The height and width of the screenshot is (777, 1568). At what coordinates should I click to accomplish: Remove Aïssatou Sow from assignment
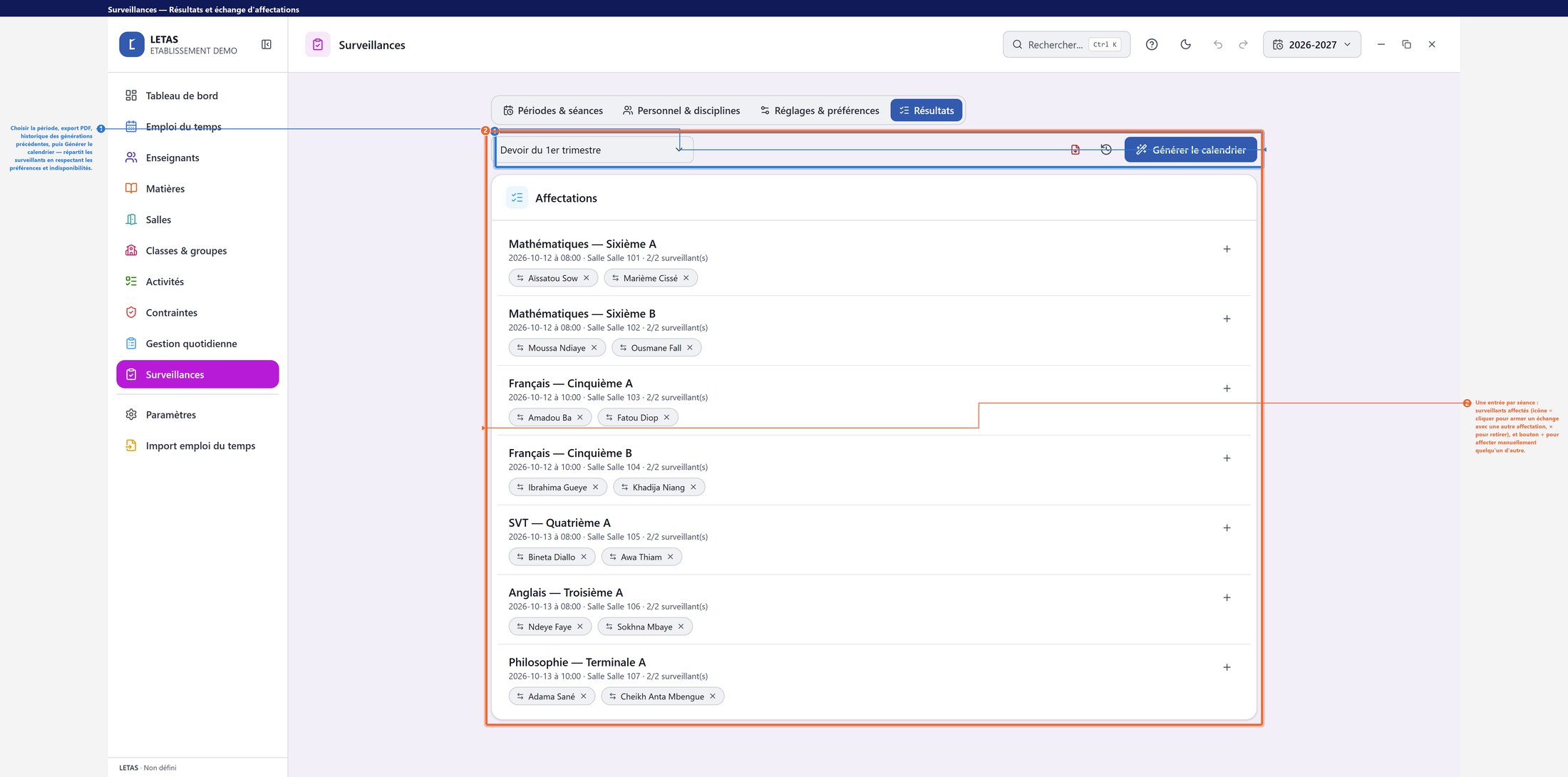[x=587, y=278]
